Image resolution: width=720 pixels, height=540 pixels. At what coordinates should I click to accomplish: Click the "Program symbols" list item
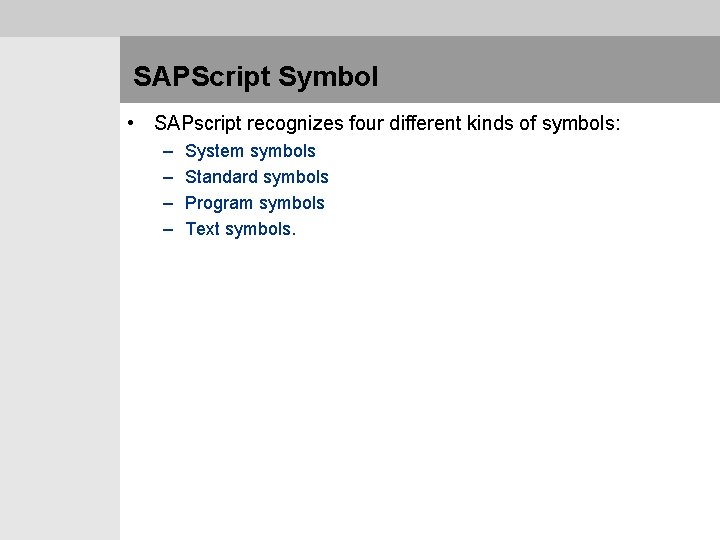255,203
